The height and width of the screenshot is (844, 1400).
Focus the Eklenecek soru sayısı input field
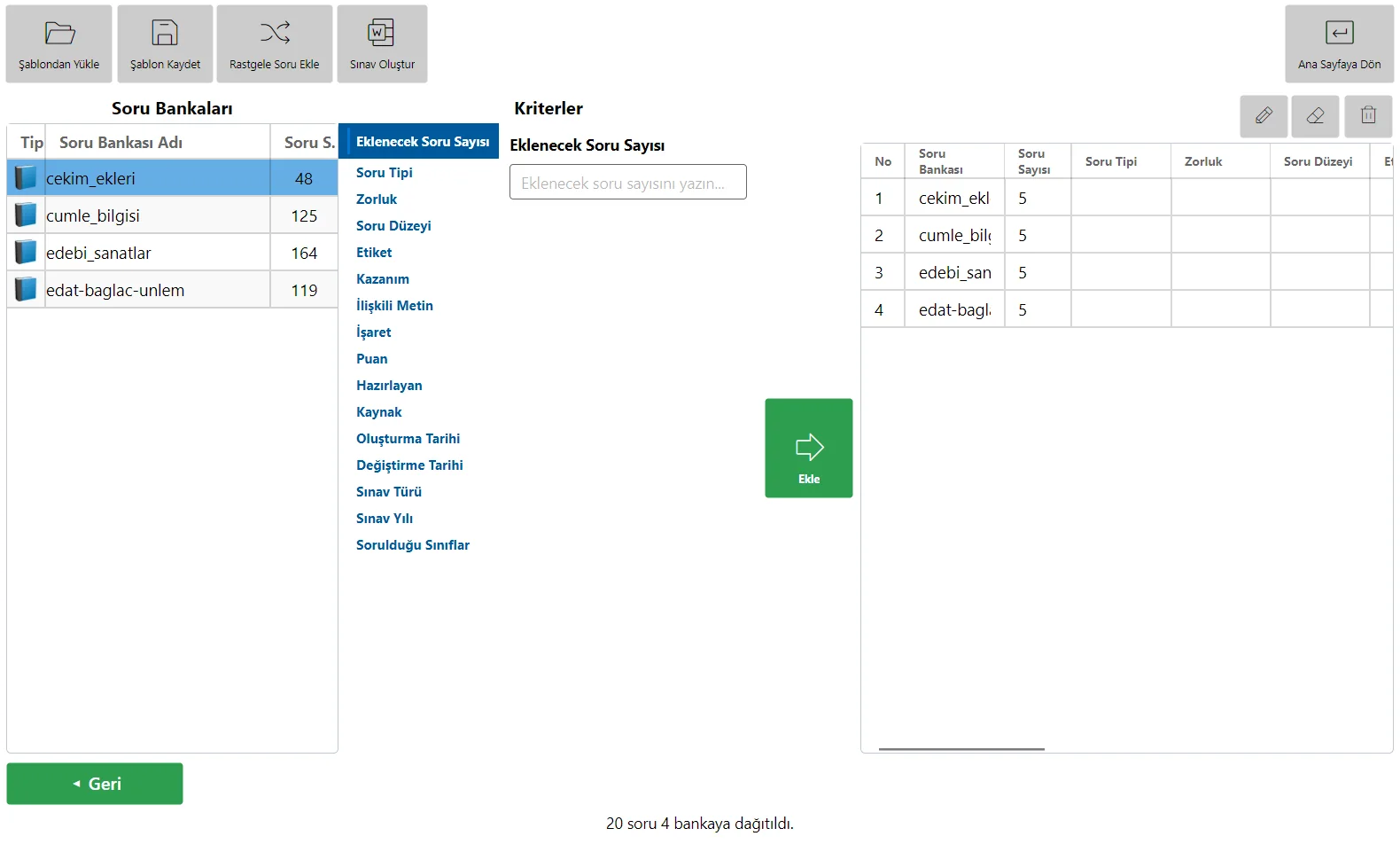(628, 183)
